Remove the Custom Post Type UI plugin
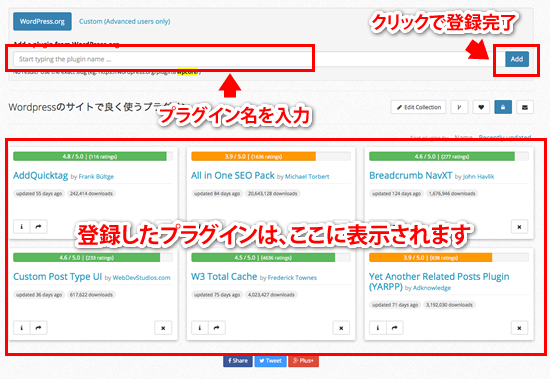The height and width of the screenshot is (379, 550). pos(163,328)
